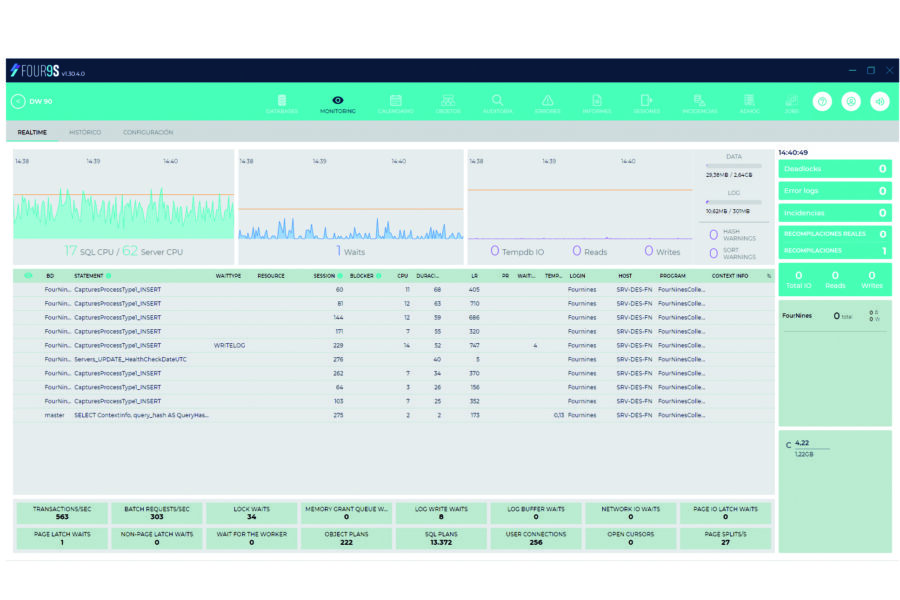Switch to the Histórico tab
900x600 pixels.
(x=85, y=131)
